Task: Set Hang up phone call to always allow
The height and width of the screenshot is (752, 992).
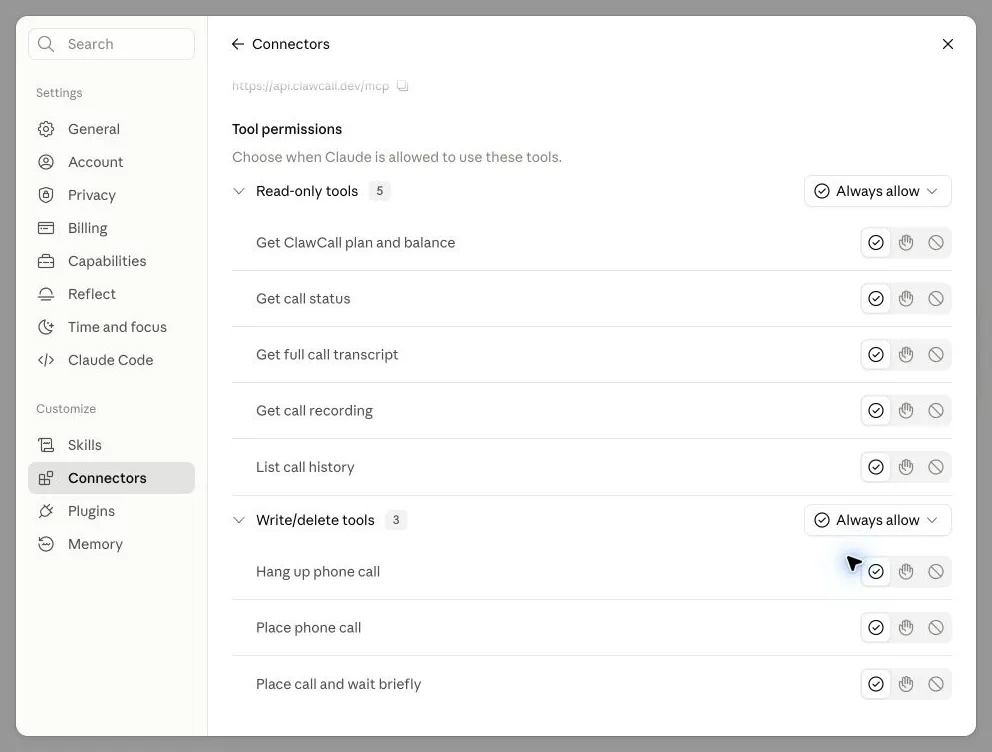Action: click(x=876, y=572)
